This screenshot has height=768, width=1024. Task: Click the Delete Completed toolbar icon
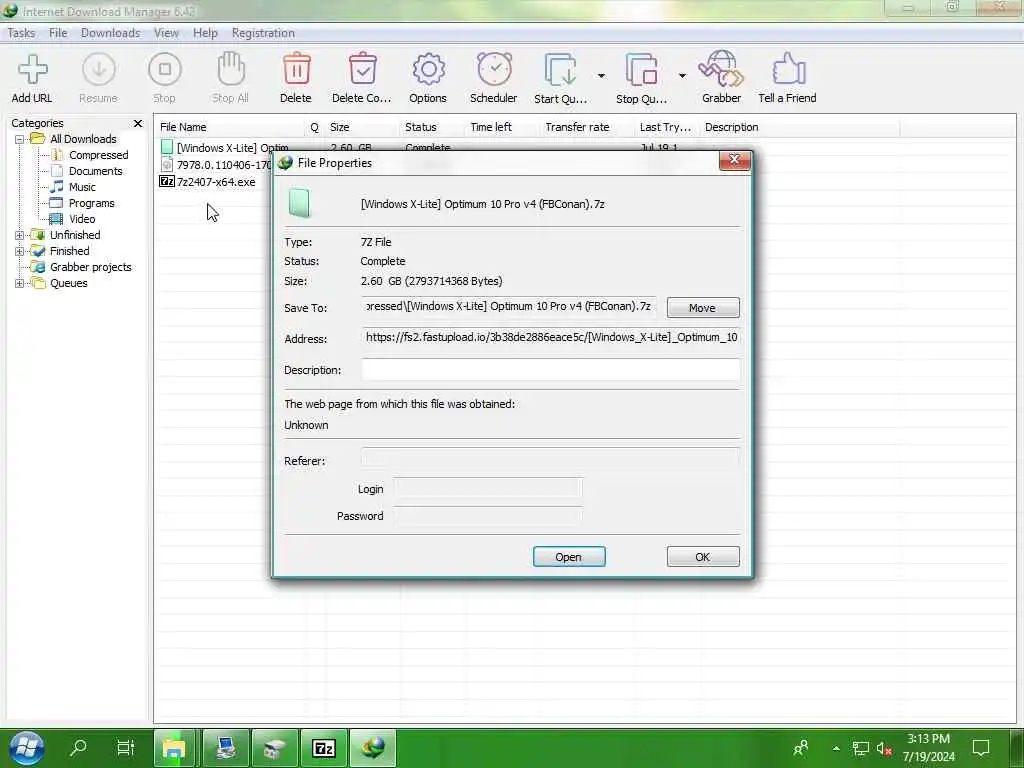click(x=362, y=70)
